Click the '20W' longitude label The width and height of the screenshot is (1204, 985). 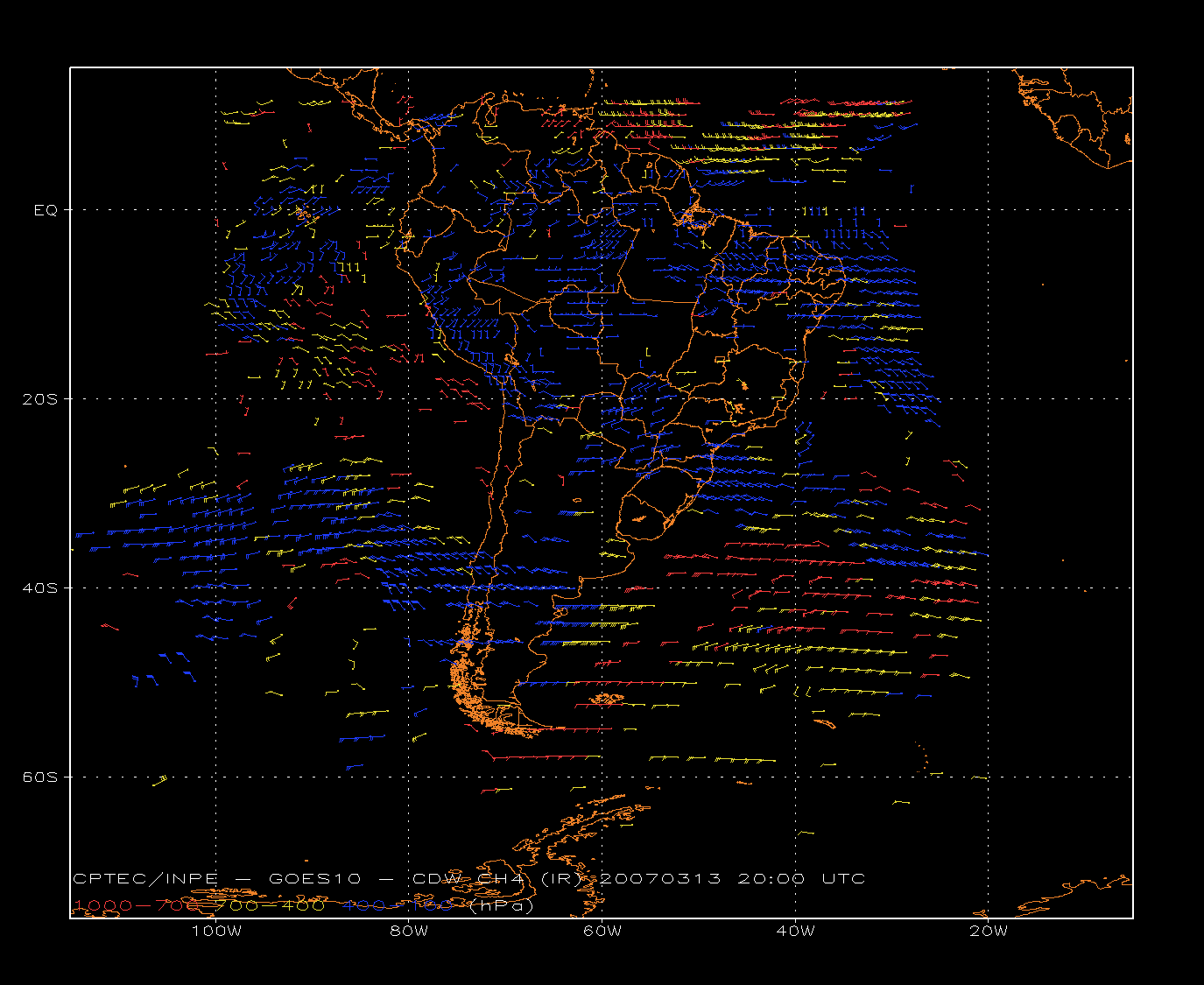coord(989,931)
